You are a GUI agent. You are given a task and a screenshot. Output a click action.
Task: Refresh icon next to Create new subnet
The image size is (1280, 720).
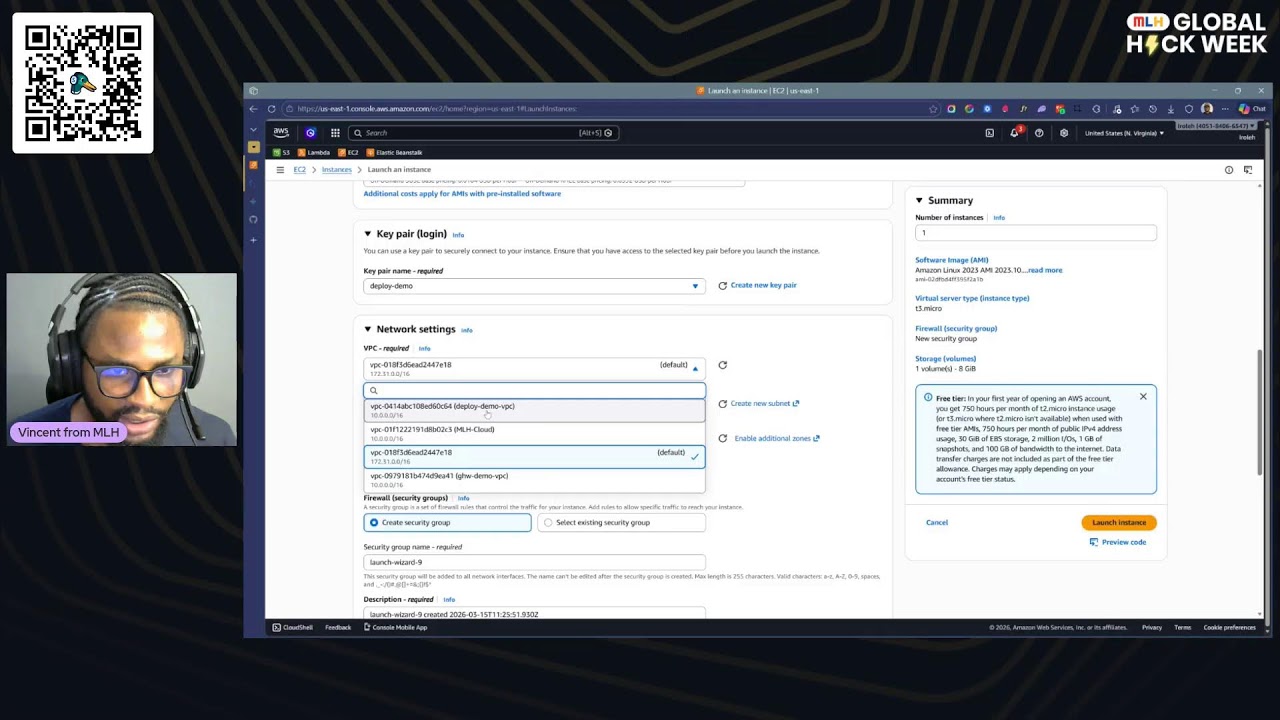pos(722,404)
